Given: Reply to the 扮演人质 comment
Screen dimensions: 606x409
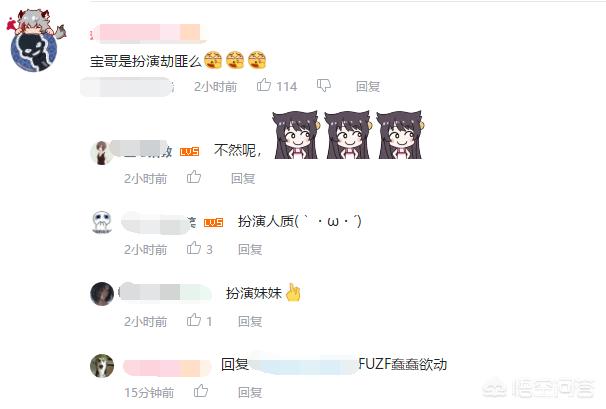Looking at the screenshot, I should [x=250, y=249].
